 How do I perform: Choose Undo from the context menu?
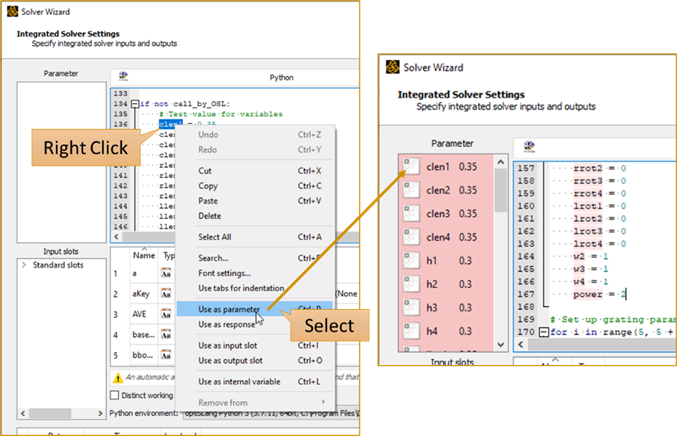click(256, 135)
